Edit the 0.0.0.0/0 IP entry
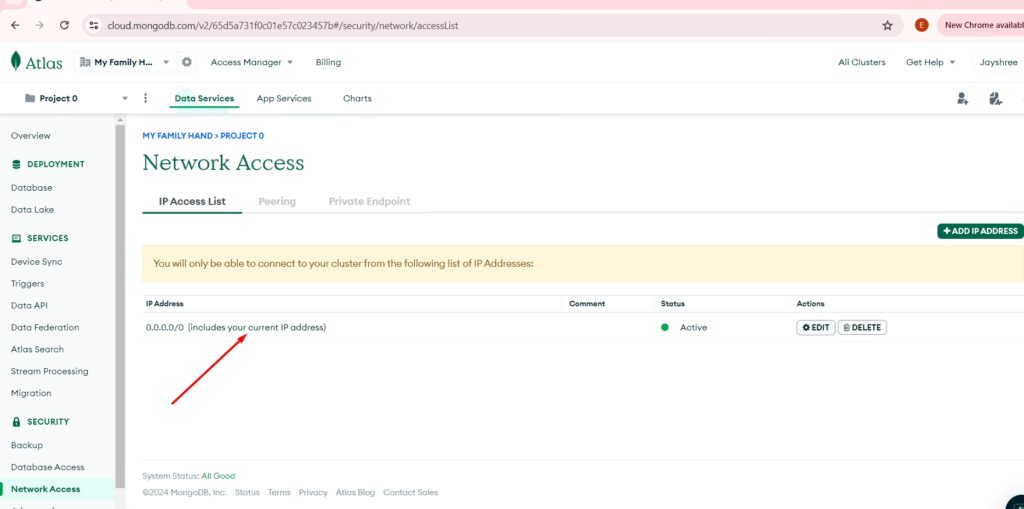Image resolution: width=1024 pixels, height=509 pixels. (x=816, y=327)
